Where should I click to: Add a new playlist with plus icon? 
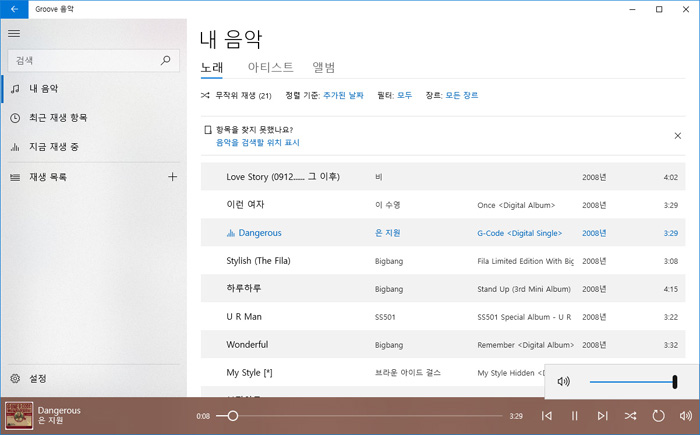click(172, 177)
